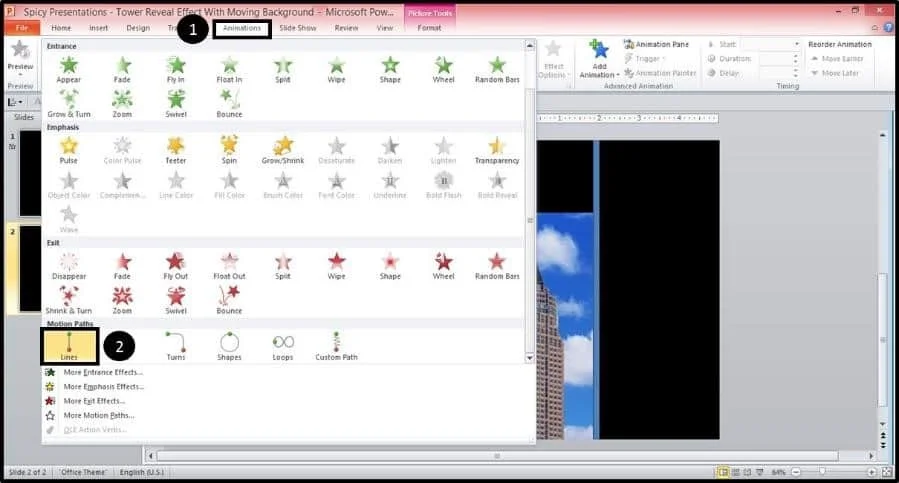Select the Turns motion path
Image resolution: width=899 pixels, height=483 pixels.
click(x=175, y=346)
